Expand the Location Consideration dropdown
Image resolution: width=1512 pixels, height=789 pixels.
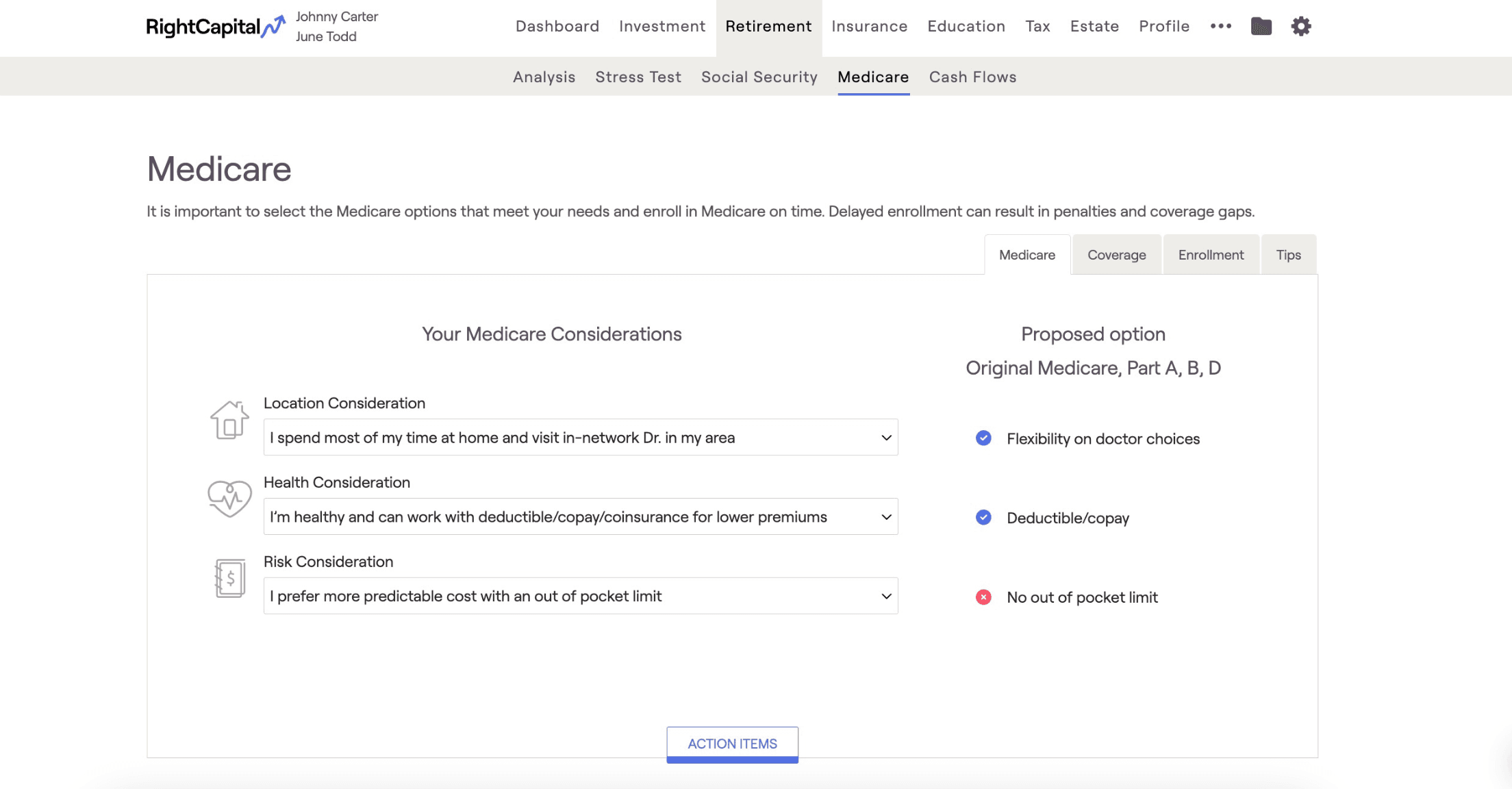(884, 436)
